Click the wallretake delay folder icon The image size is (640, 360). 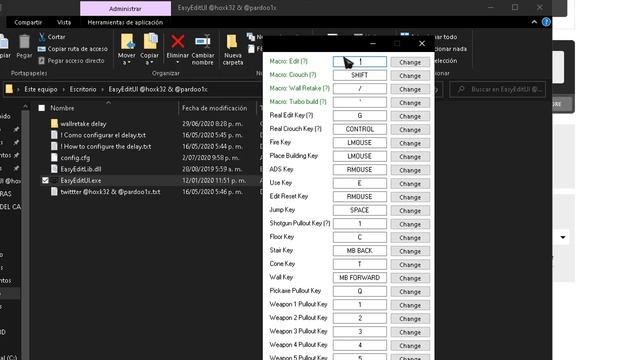pyautogui.click(x=54, y=124)
